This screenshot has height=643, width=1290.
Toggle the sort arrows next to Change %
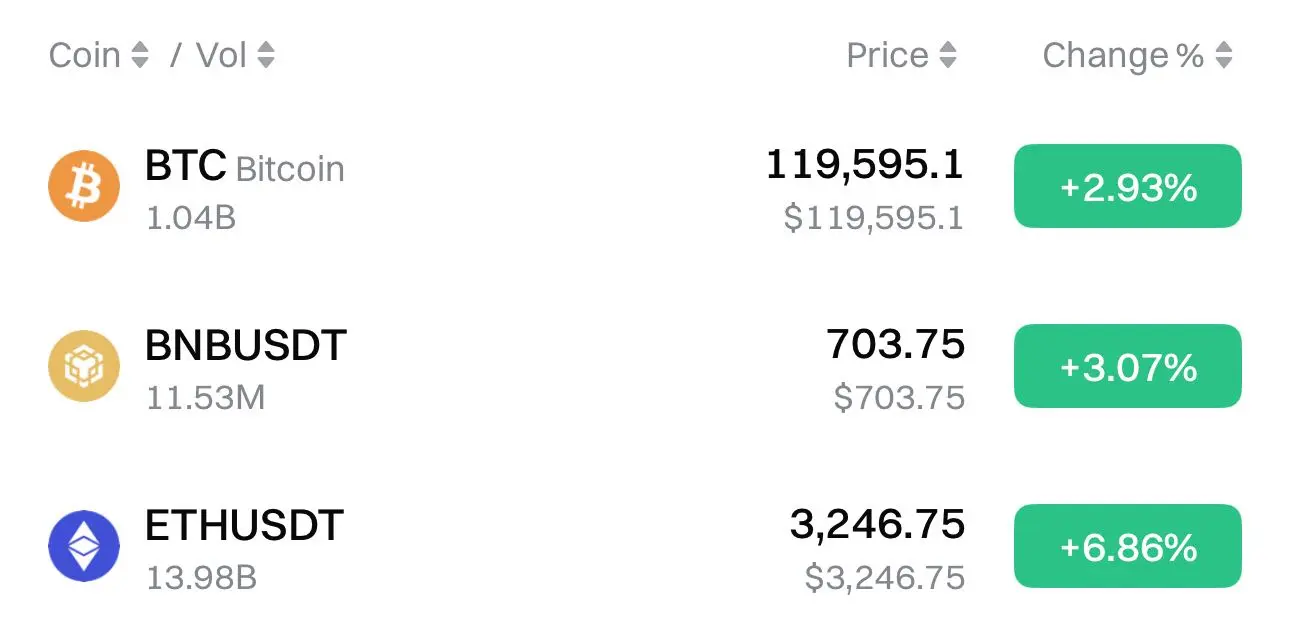click(1223, 55)
